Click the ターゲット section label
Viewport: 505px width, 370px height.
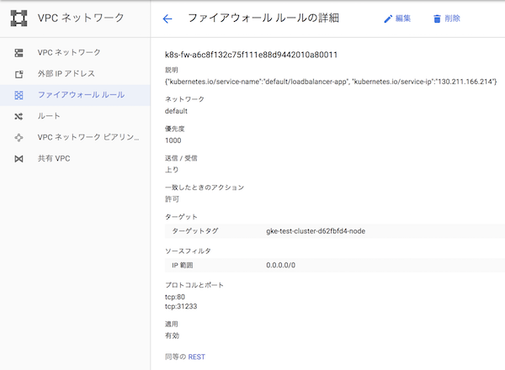coord(181,217)
